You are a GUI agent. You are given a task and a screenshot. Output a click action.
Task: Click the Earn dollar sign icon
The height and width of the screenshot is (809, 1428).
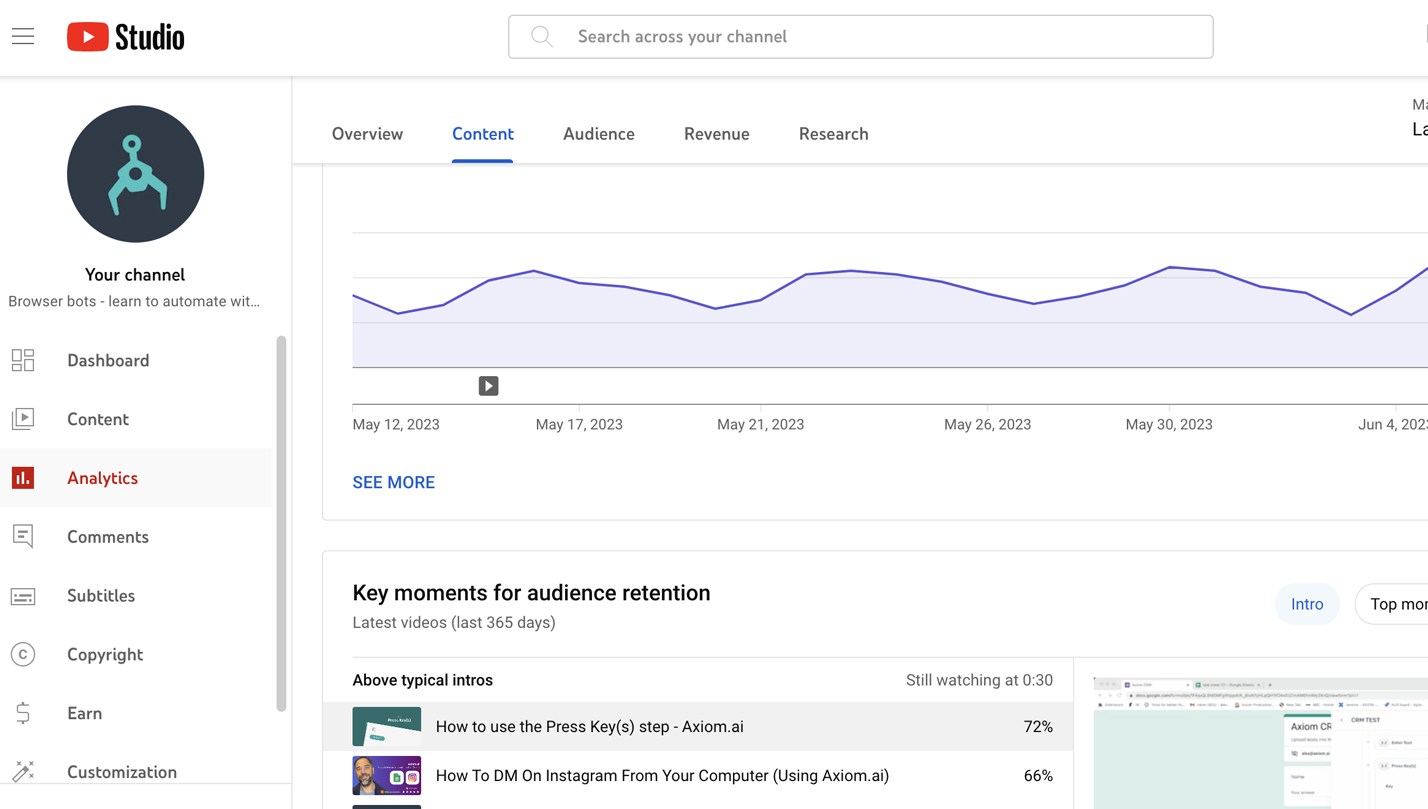[23, 713]
